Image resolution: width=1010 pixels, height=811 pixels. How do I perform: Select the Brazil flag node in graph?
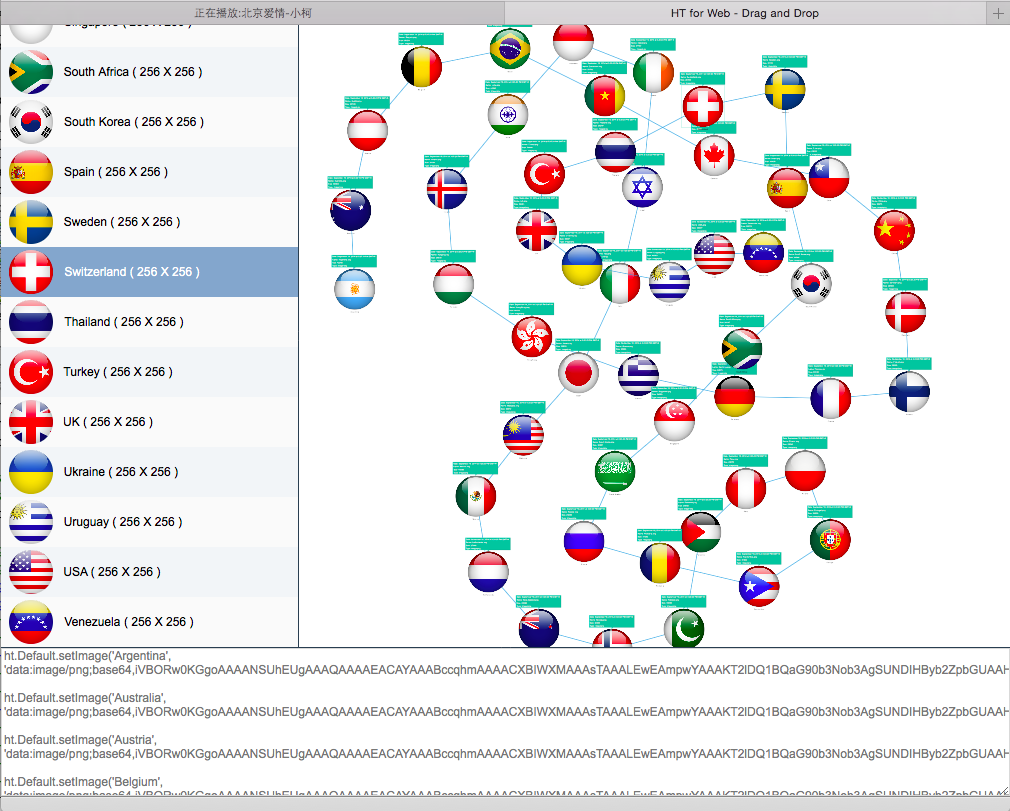(510, 48)
